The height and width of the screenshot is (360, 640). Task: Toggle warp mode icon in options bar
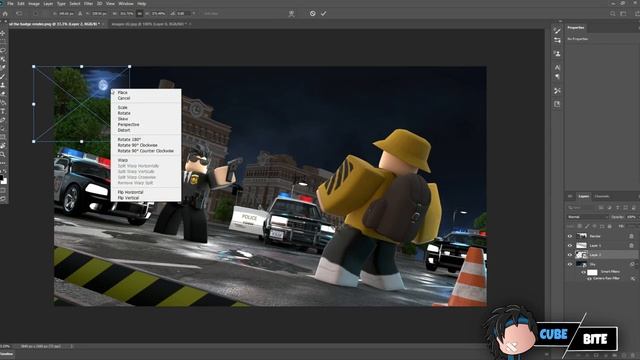point(291,13)
